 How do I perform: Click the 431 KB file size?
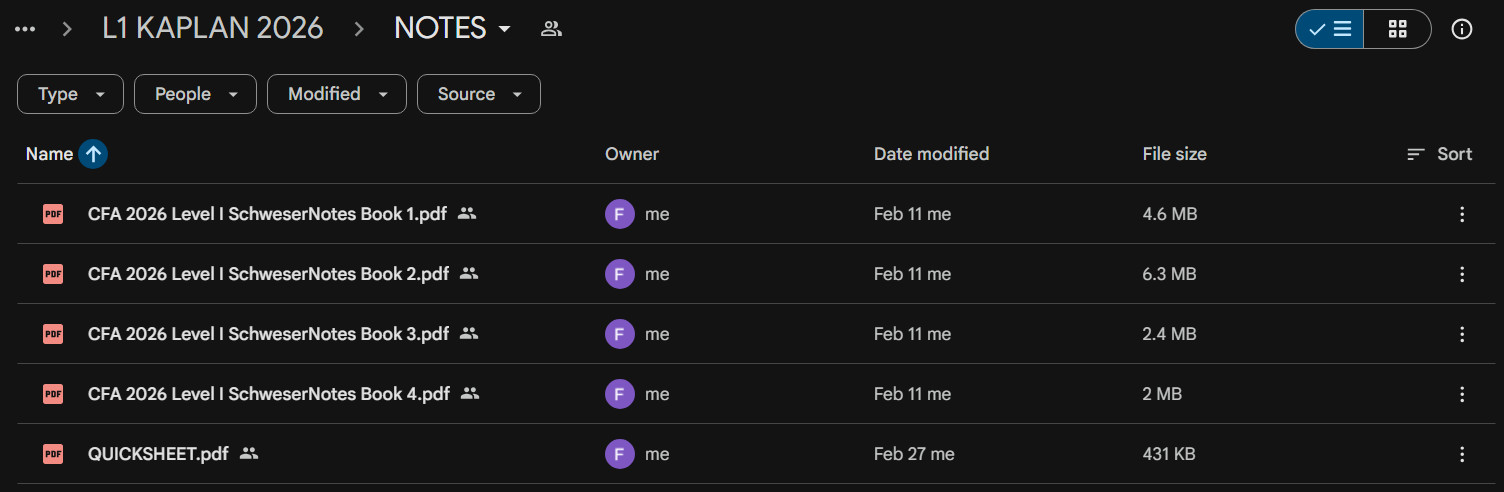coord(1169,454)
